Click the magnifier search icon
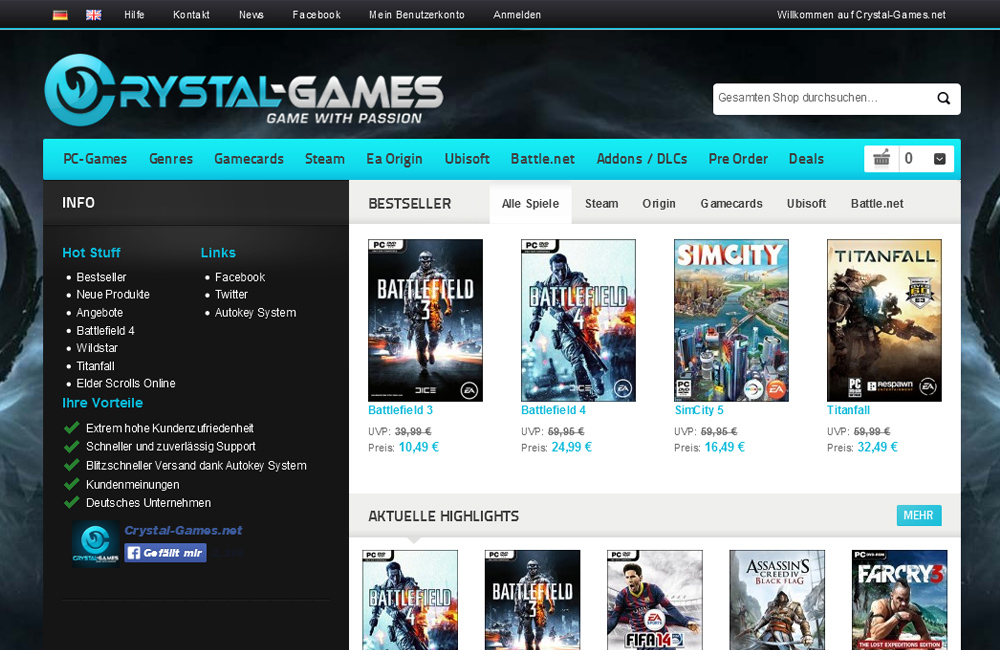This screenshot has width=1000, height=650. tap(943, 98)
